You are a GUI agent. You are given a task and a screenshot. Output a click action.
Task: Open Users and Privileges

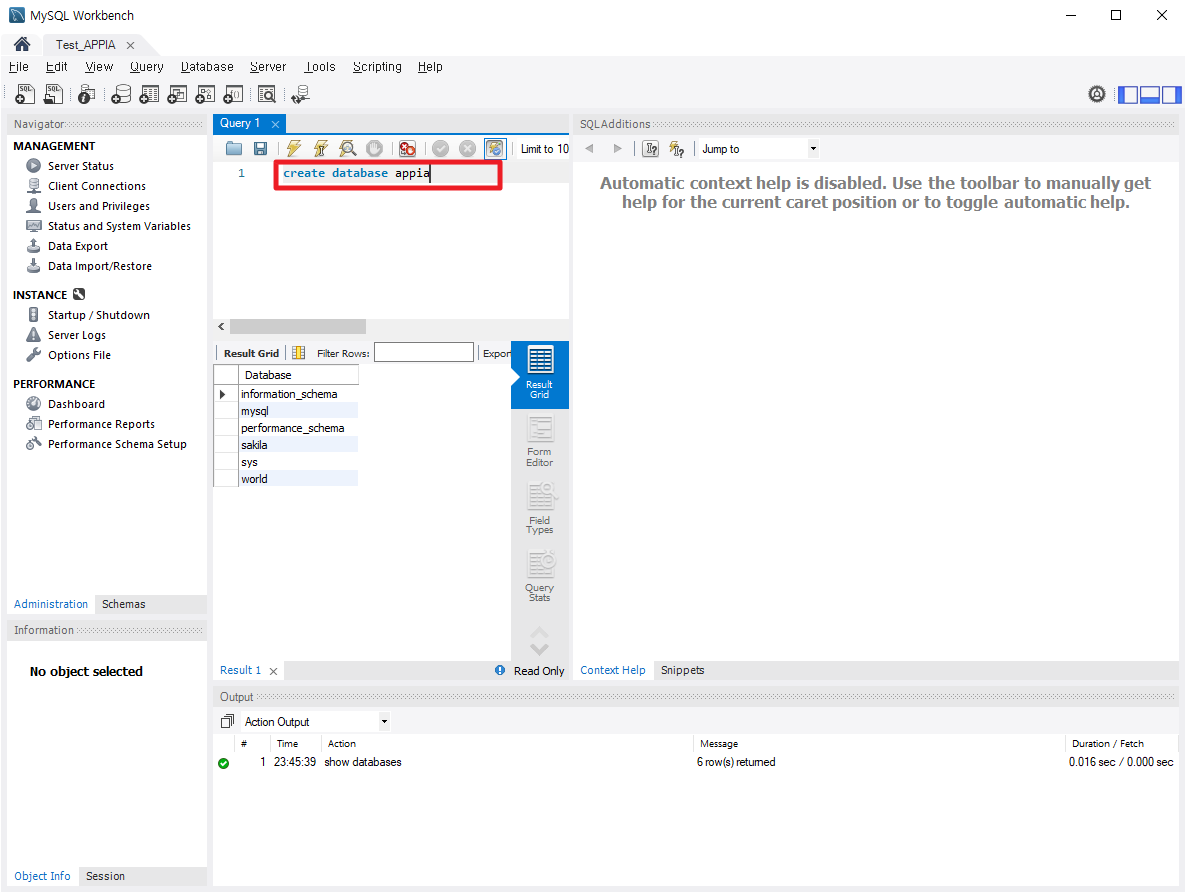[98, 206]
